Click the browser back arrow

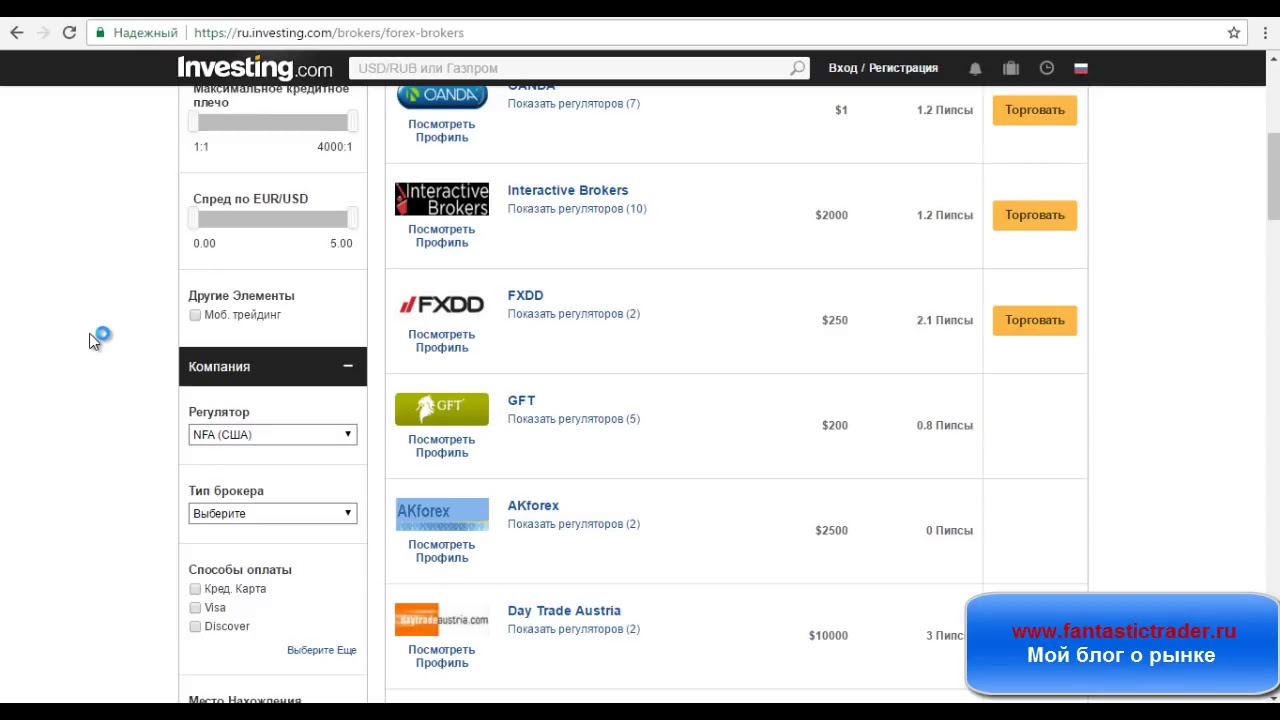[x=17, y=33]
